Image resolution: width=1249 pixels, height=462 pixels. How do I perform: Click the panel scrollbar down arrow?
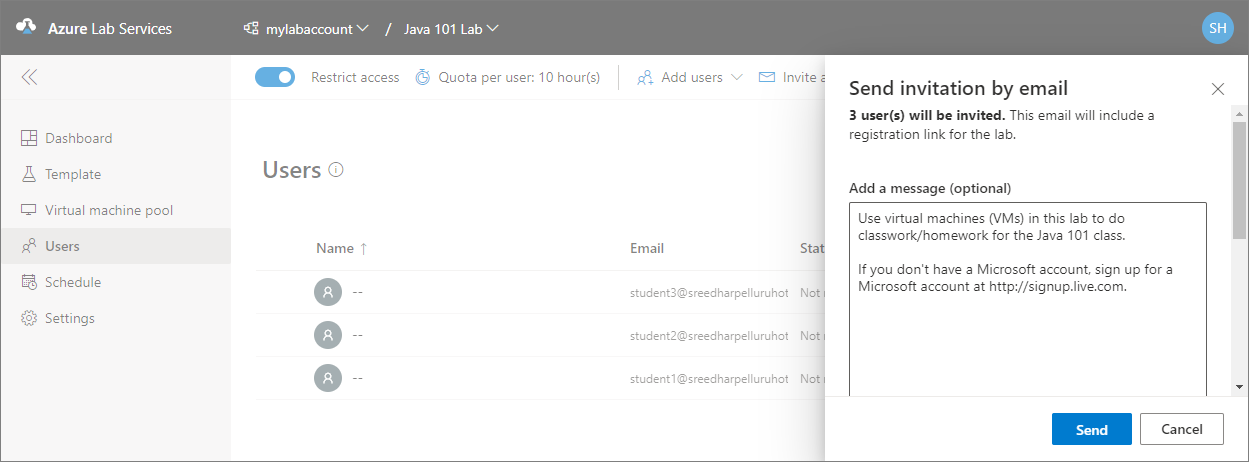point(1240,386)
